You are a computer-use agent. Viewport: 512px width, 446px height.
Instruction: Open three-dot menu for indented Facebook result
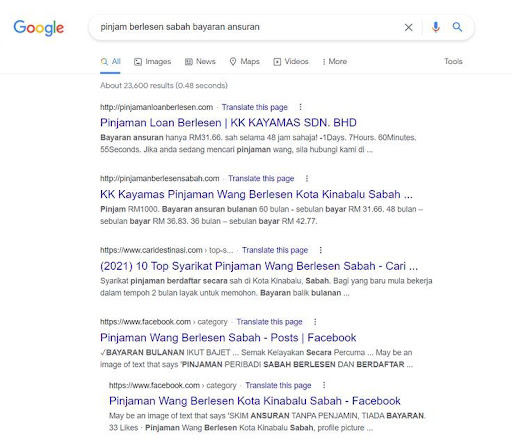pos(324,385)
